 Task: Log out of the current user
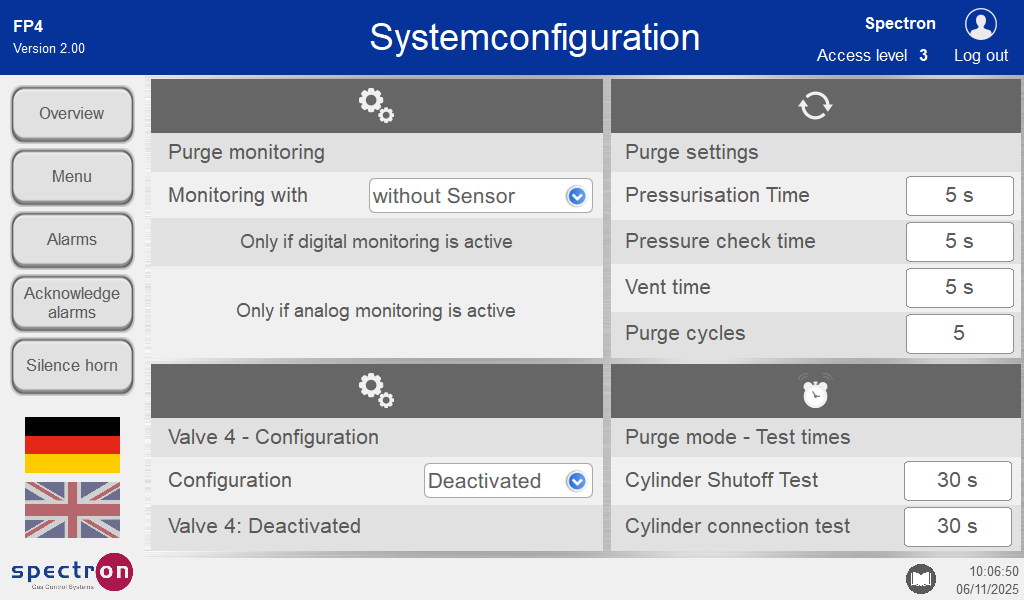[x=980, y=56]
